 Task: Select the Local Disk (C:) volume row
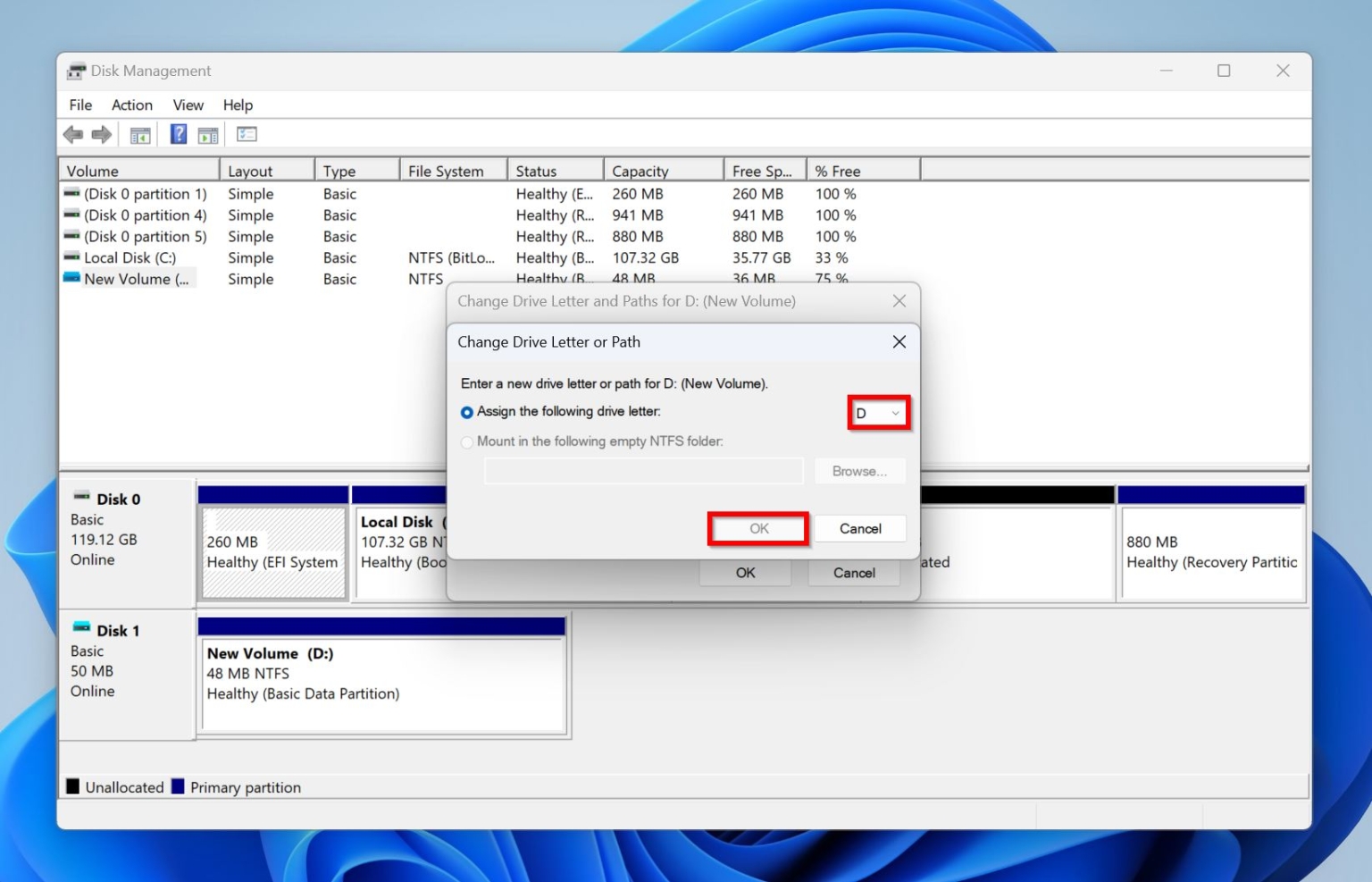coord(130,257)
